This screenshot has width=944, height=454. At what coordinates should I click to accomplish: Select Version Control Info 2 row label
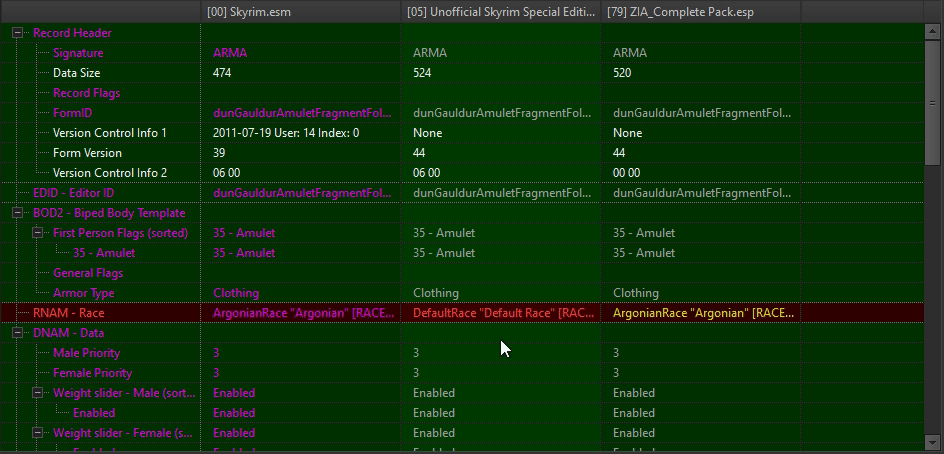click(x=110, y=173)
